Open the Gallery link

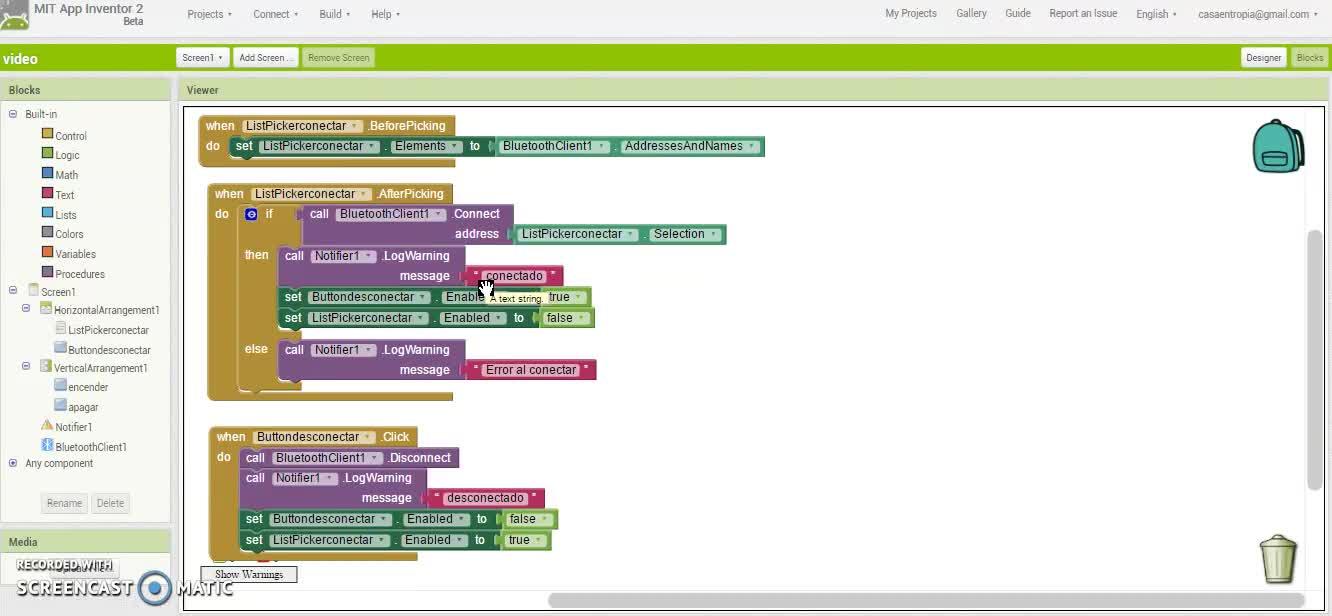971,14
